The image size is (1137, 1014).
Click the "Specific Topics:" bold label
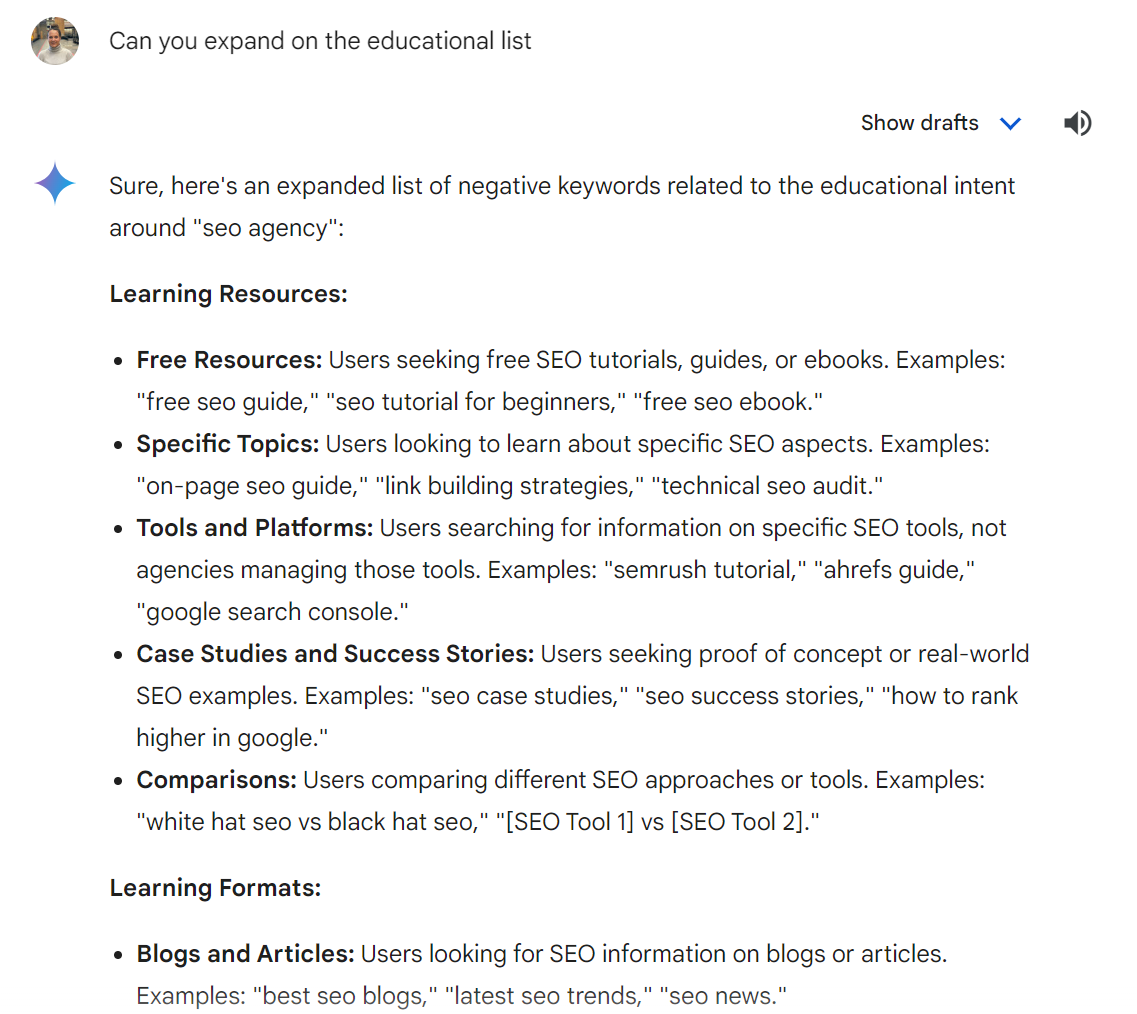click(x=228, y=444)
